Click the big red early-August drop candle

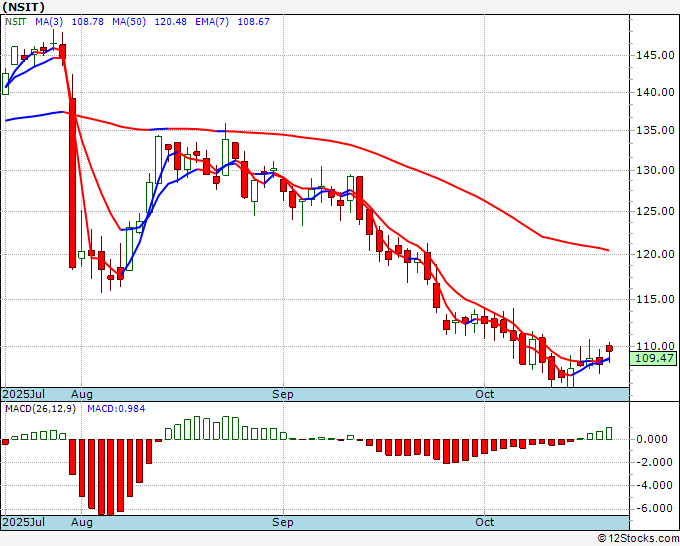pyautogui.click(x=72, y=183)
